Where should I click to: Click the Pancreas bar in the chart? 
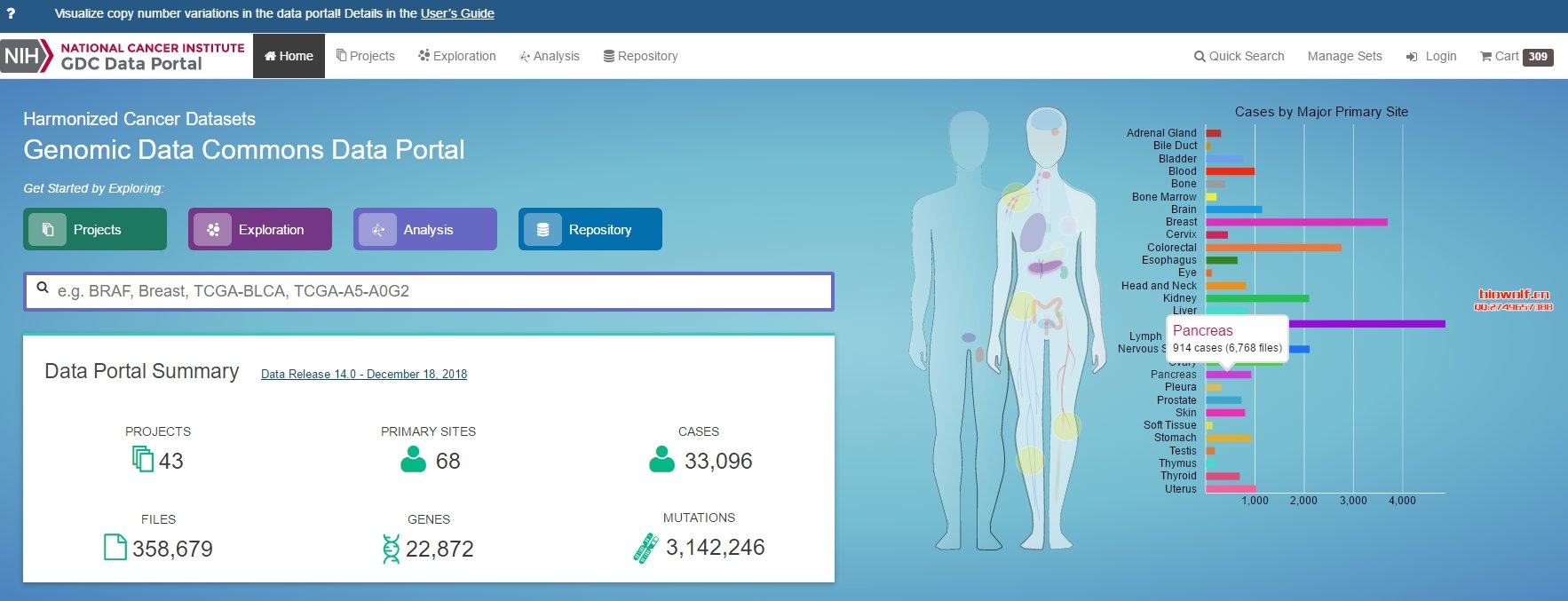(1228, 375)
